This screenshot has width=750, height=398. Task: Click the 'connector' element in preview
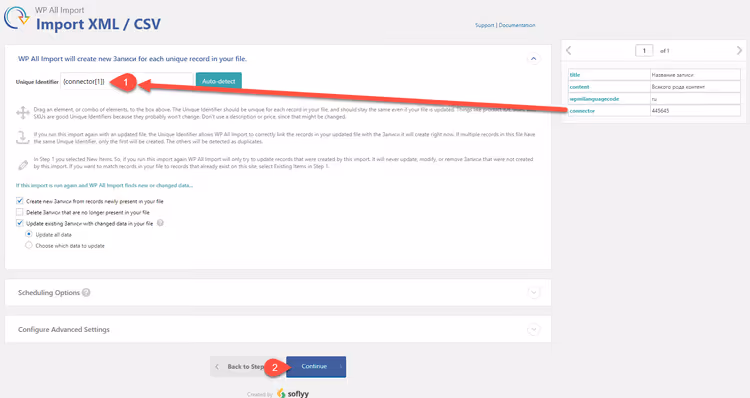coord(582,111)
